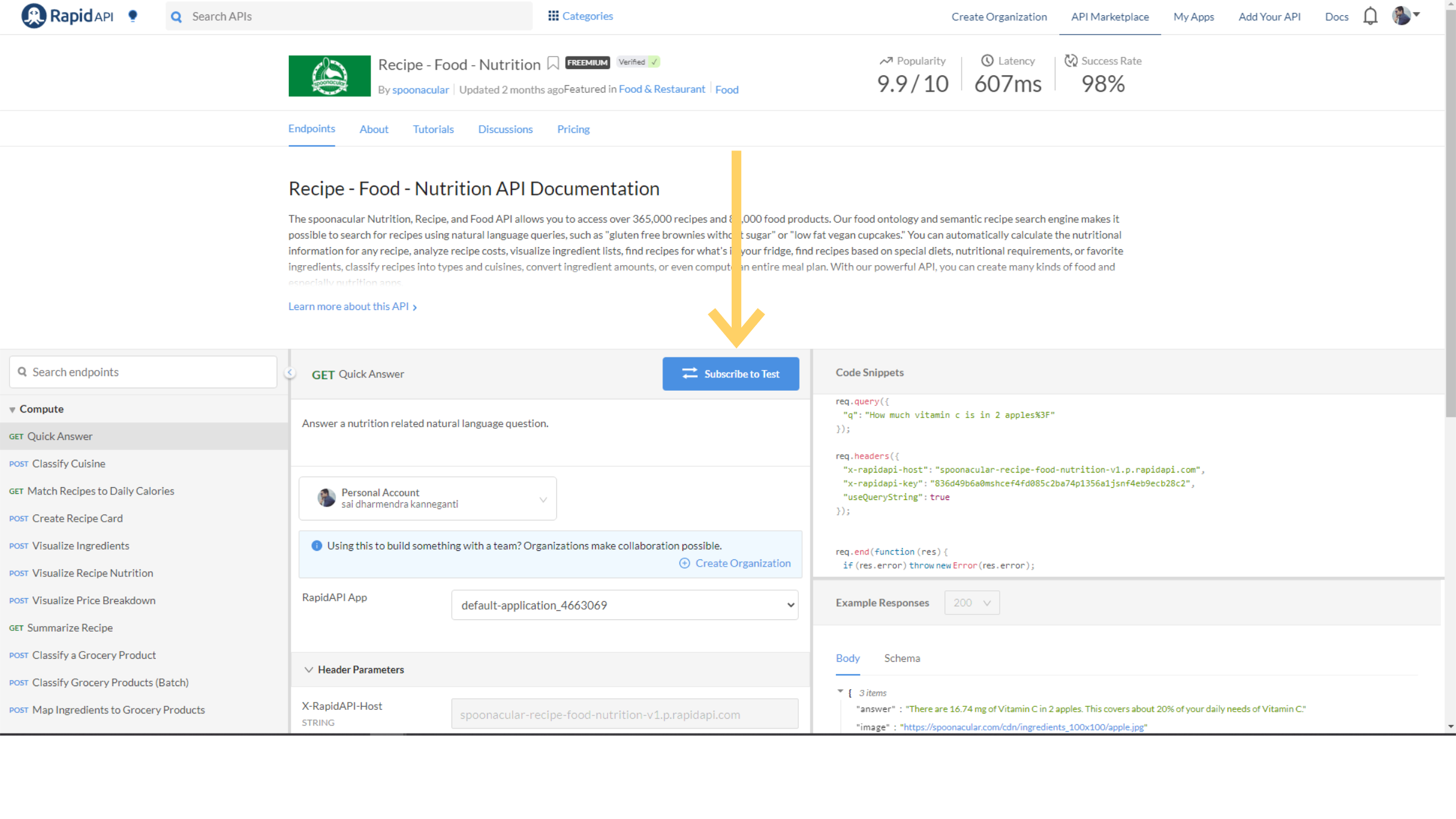This screenshot has height=819, width=1456.
Task: Click the Latency clock icon
Action: click(x=987, y=61)
